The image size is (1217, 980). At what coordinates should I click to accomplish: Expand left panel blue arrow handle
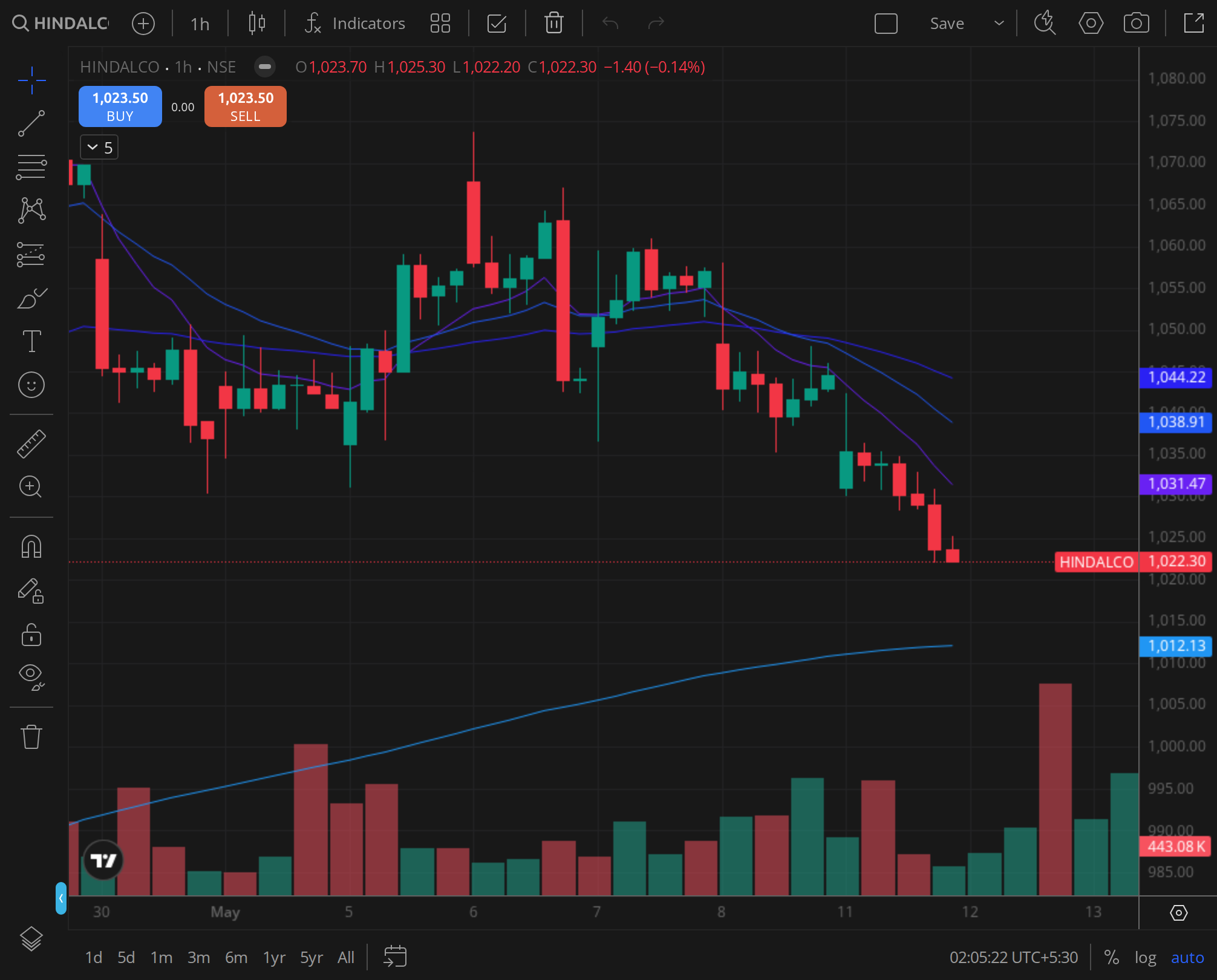click(x=60, y=898)
